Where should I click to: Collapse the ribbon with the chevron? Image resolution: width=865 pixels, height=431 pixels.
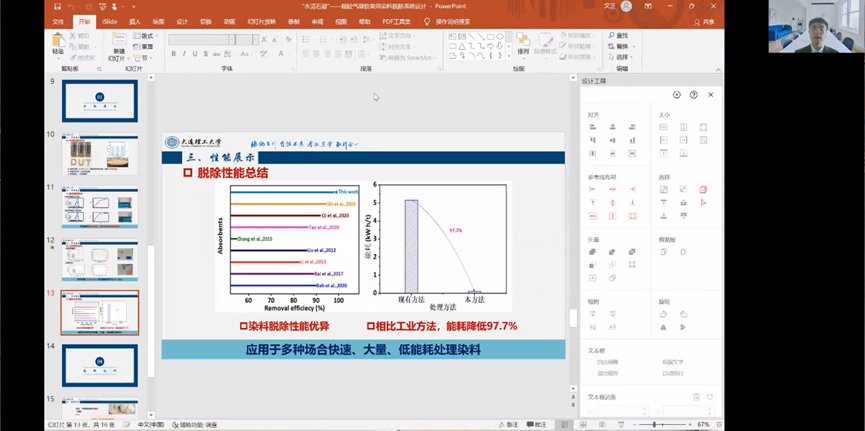coord(718,70)
